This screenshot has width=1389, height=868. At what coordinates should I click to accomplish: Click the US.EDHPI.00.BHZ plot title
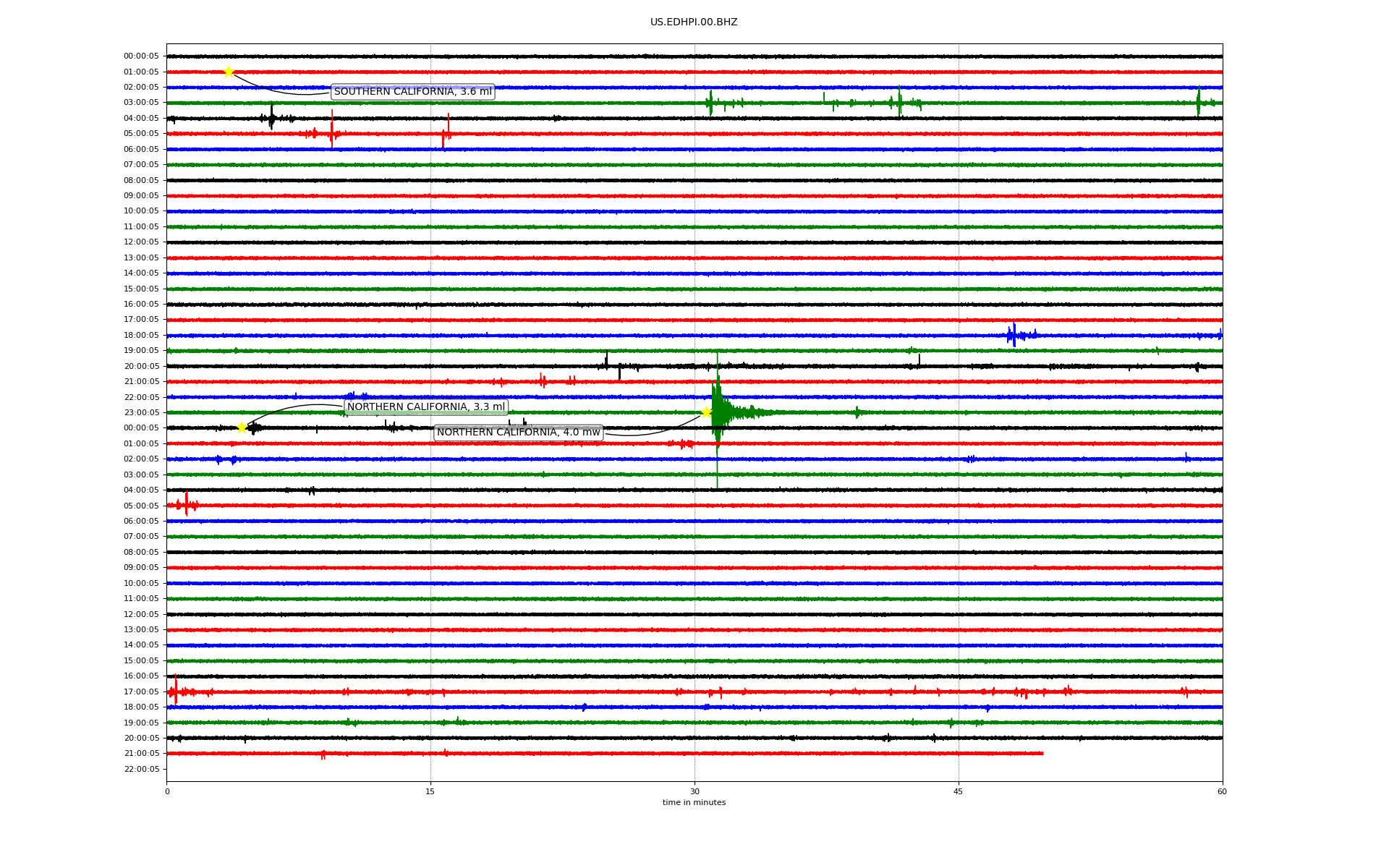(693, 22)
